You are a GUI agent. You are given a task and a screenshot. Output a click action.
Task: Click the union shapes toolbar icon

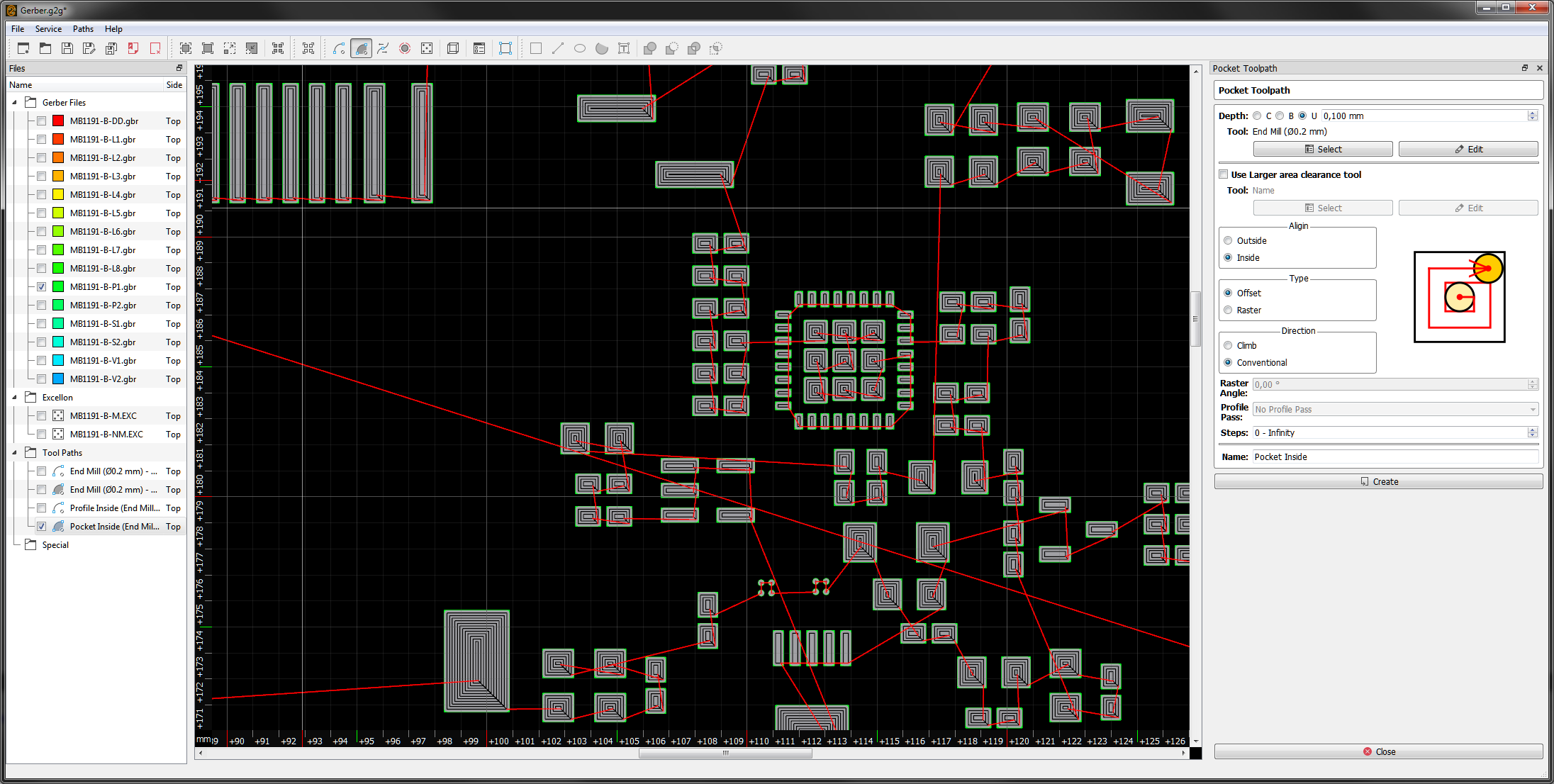[649, 48]
